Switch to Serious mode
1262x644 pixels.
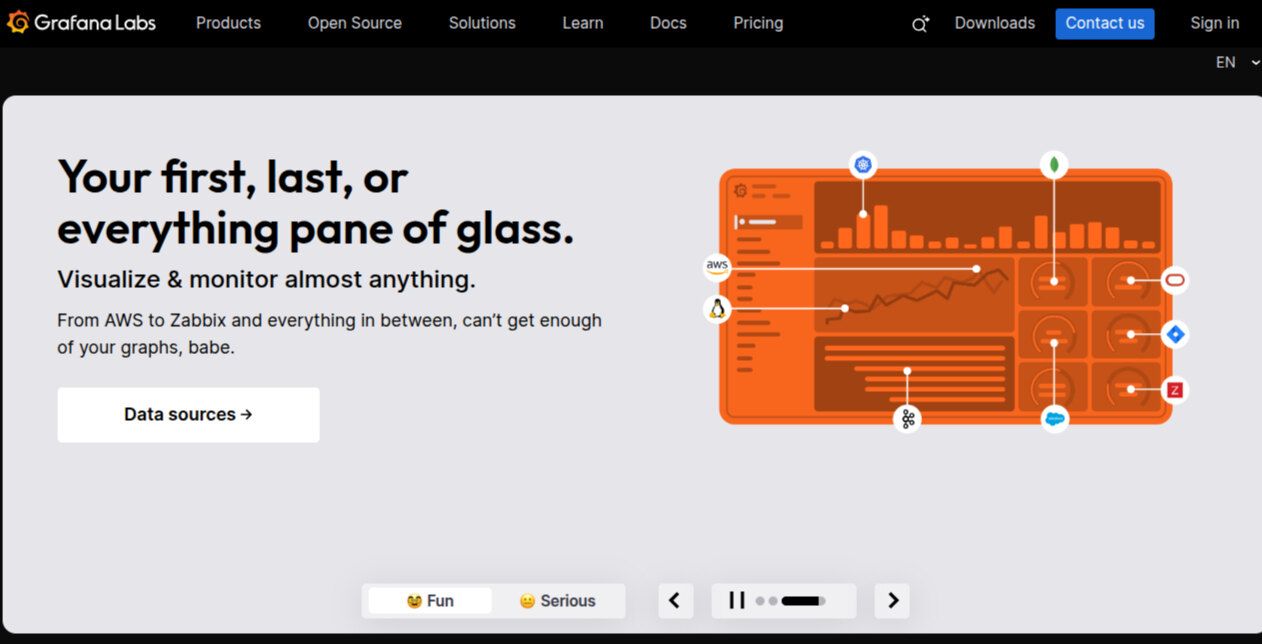[x=557, y=601]
